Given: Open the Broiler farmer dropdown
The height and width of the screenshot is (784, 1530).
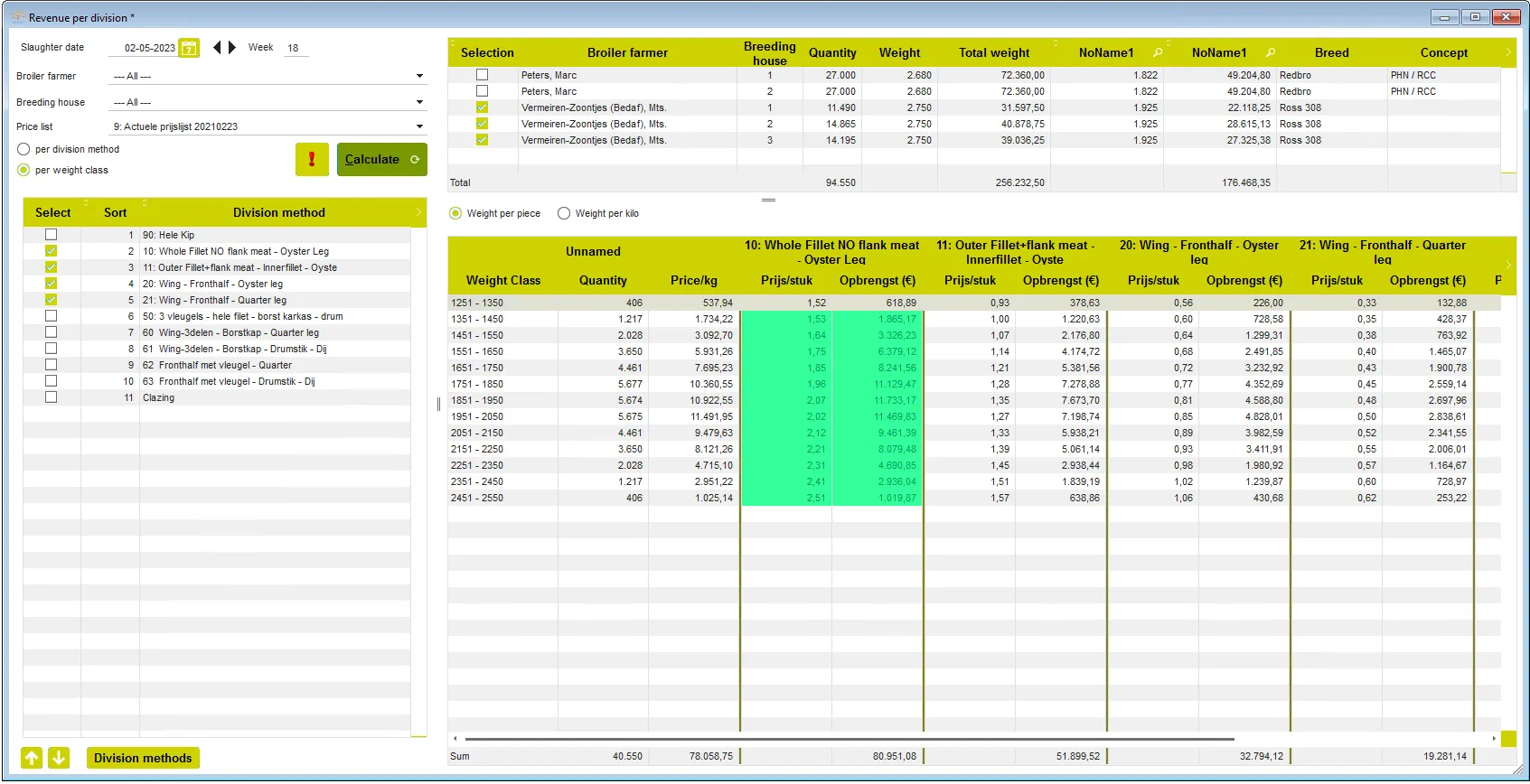Looking at the screenshot, I should coord(419,76).
